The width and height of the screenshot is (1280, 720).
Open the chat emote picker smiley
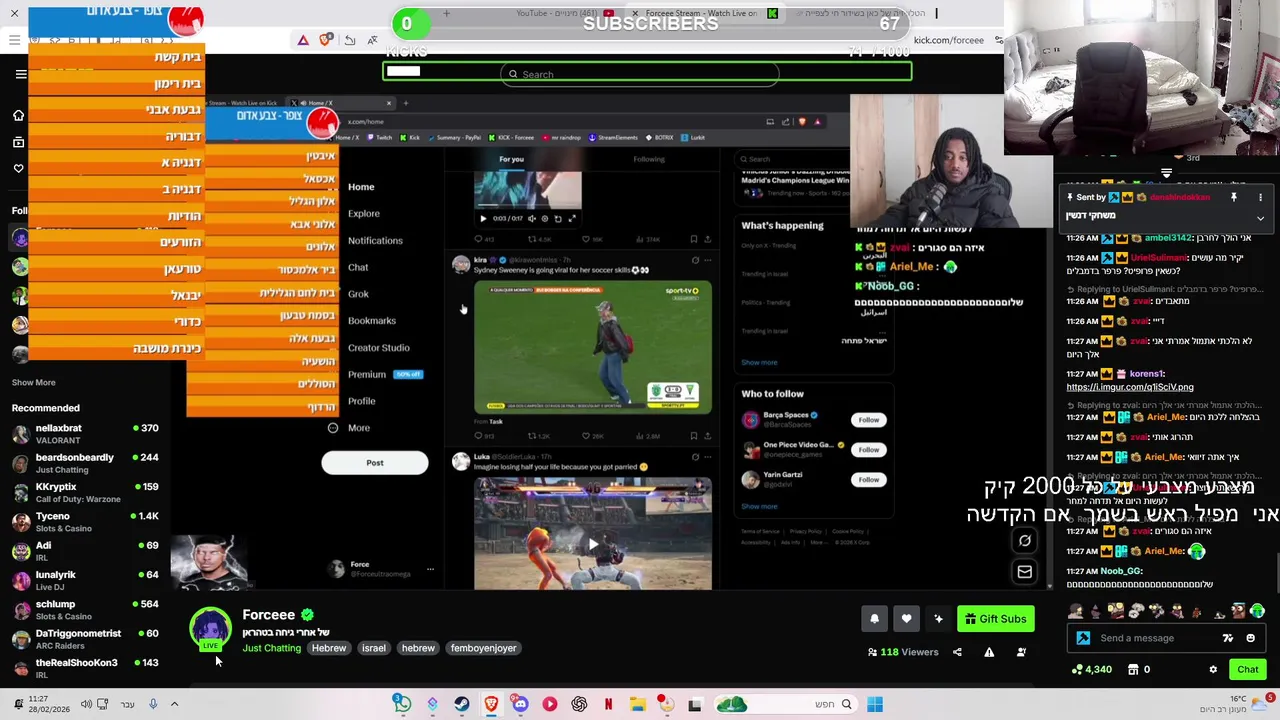pyautogui.click(x=1250, y=638)
